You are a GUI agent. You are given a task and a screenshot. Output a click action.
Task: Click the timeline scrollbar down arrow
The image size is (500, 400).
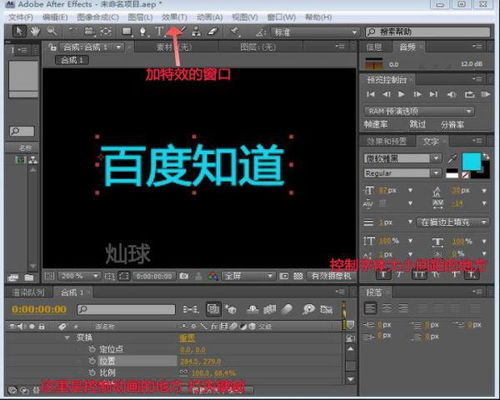pos(351,379)
